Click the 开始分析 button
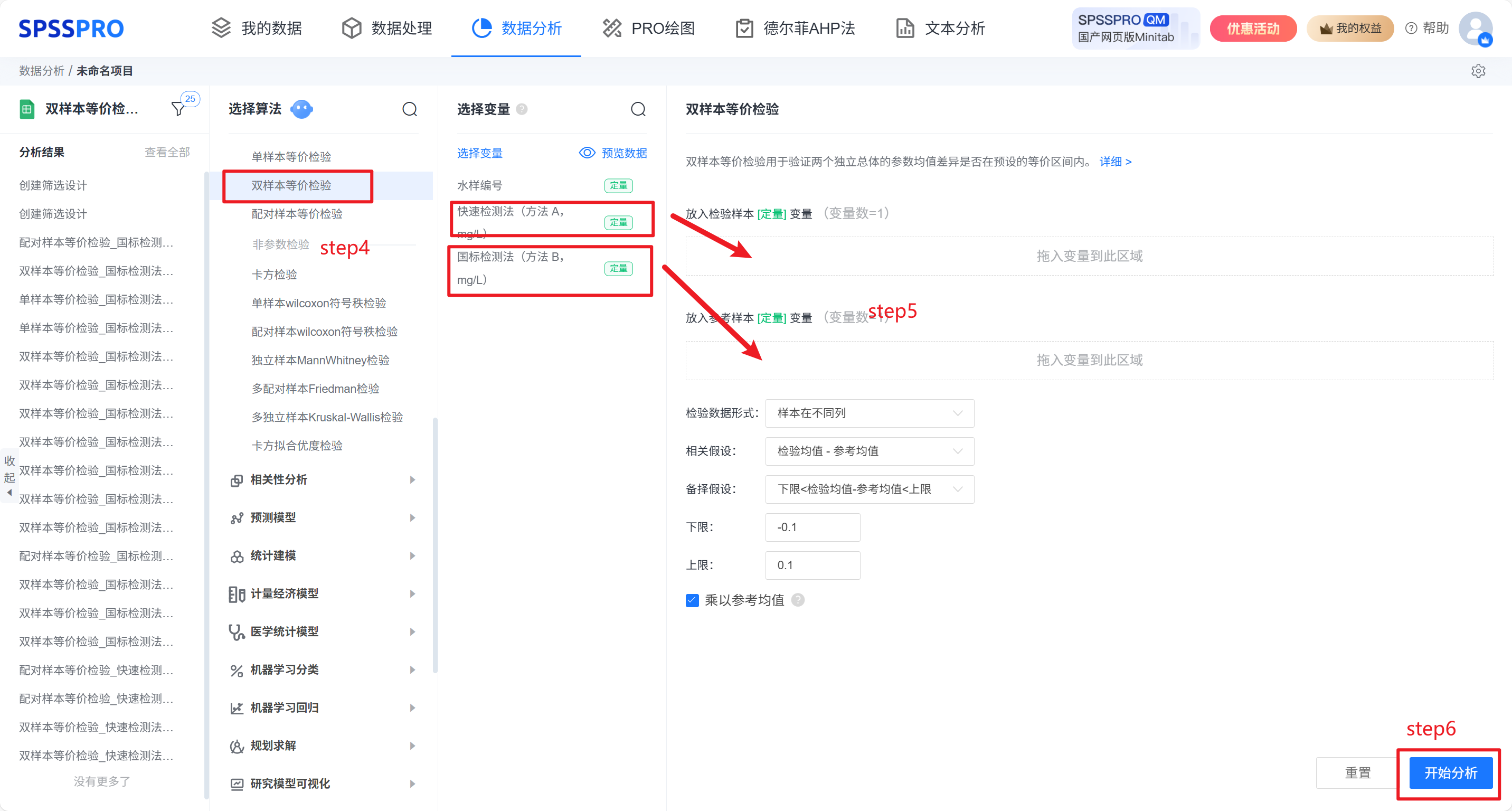The width and height of the screenshot is (1512, 811). [x=1450, y=773]
